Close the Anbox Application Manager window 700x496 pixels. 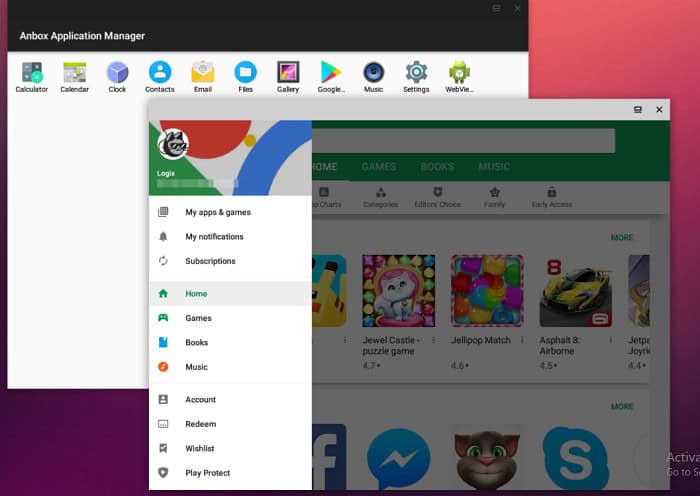pyautogui.click(x=517, y=8)
